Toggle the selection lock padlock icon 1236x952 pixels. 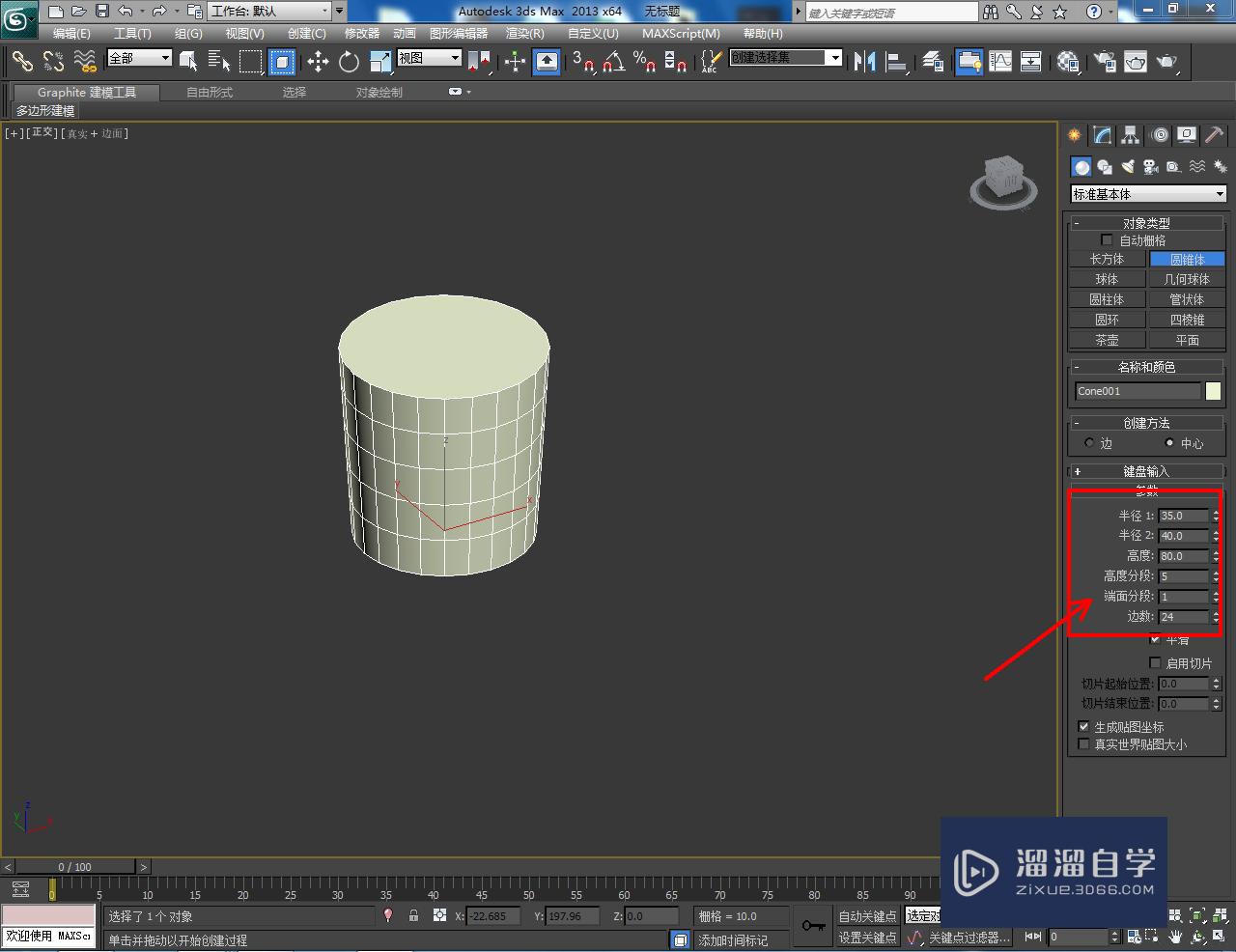coord(413,916)
